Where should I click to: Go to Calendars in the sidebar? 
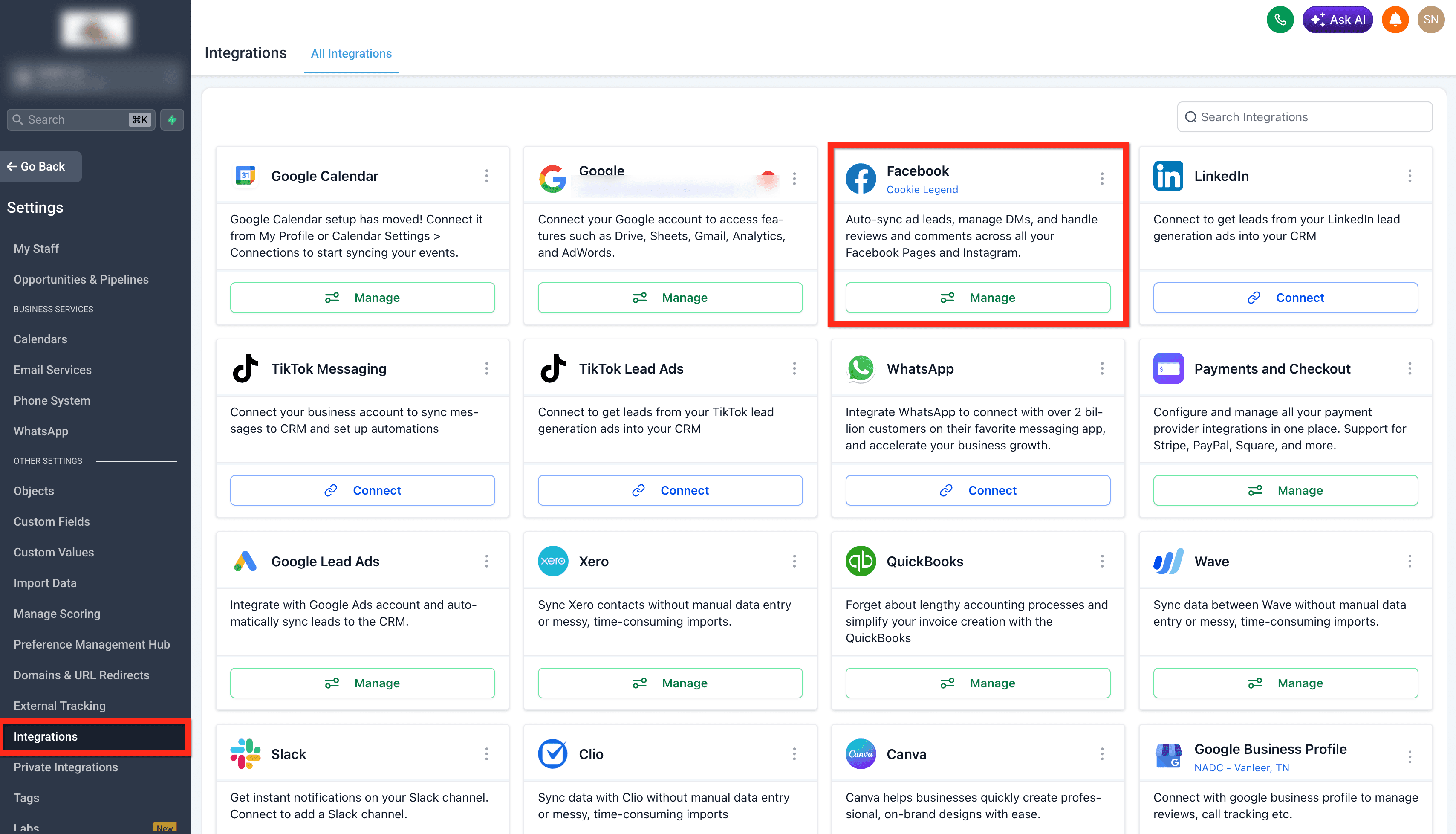40,339
